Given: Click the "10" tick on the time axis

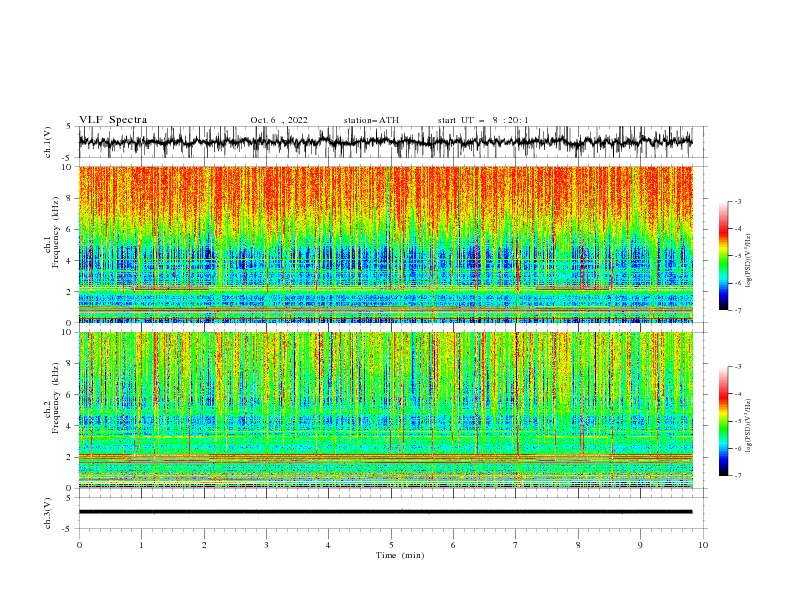Looking at the screenshot, I should coord(703,545).
